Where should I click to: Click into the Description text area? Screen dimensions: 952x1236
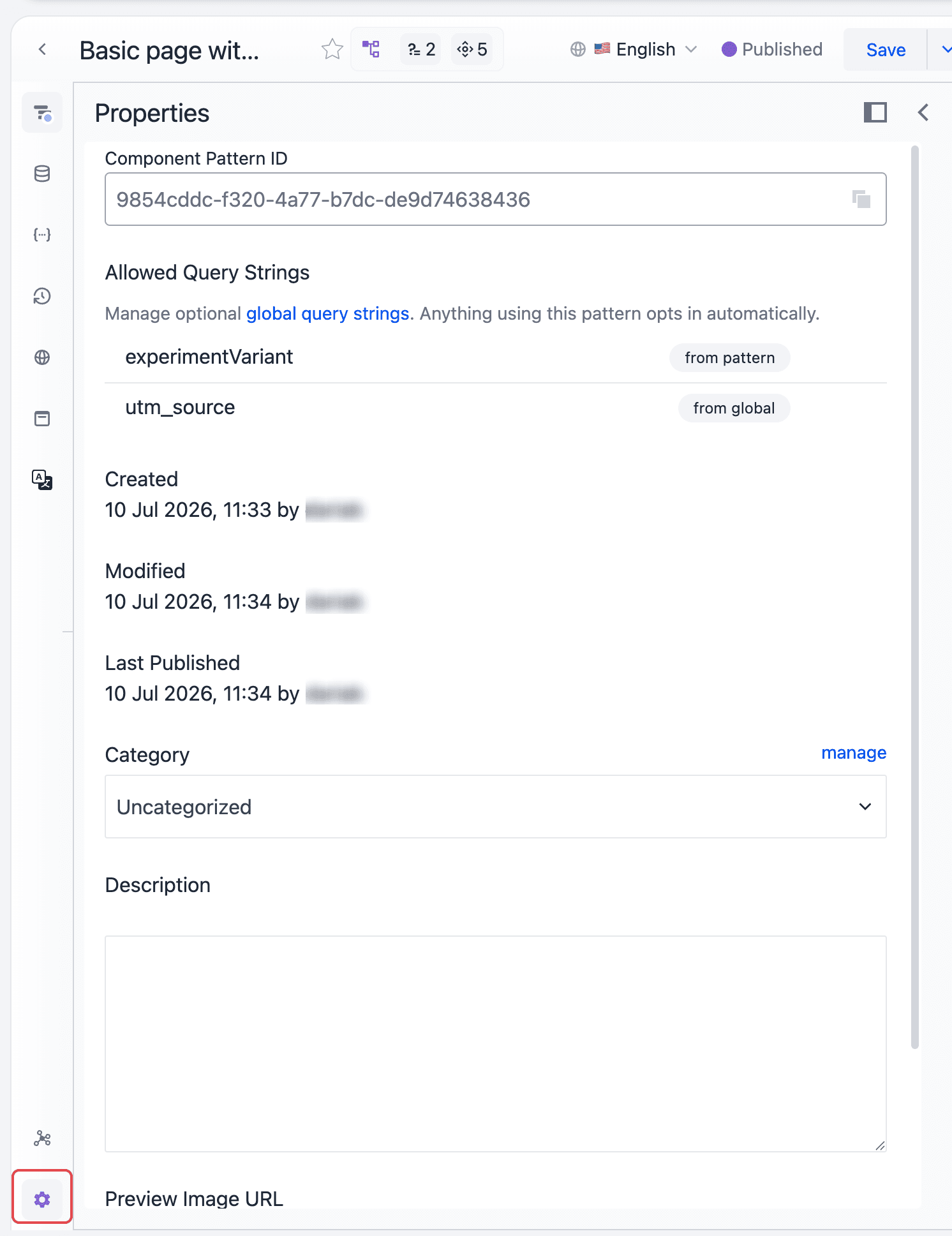click(495, 1044)
